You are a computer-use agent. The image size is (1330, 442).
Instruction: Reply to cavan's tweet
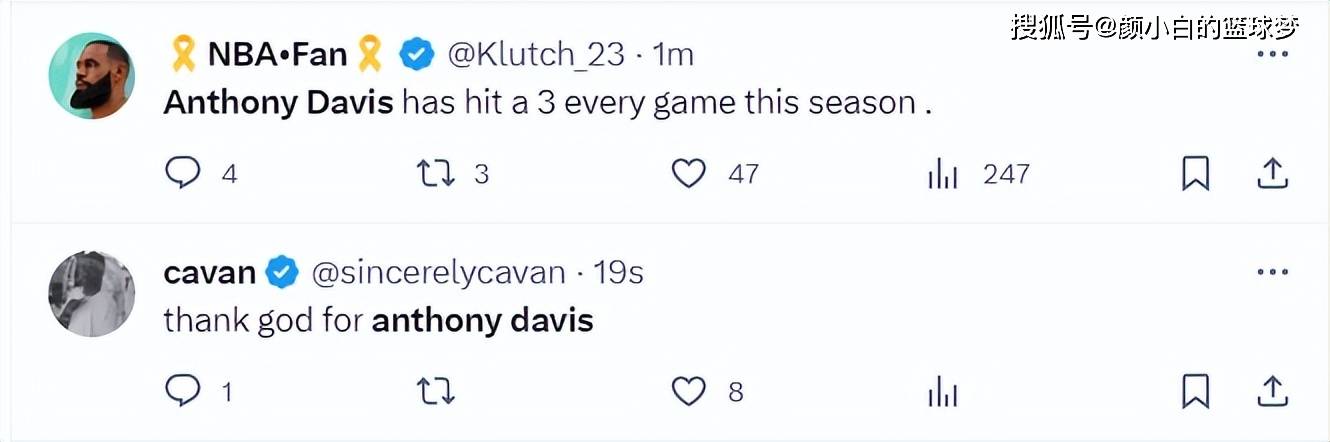click(183, 391)
